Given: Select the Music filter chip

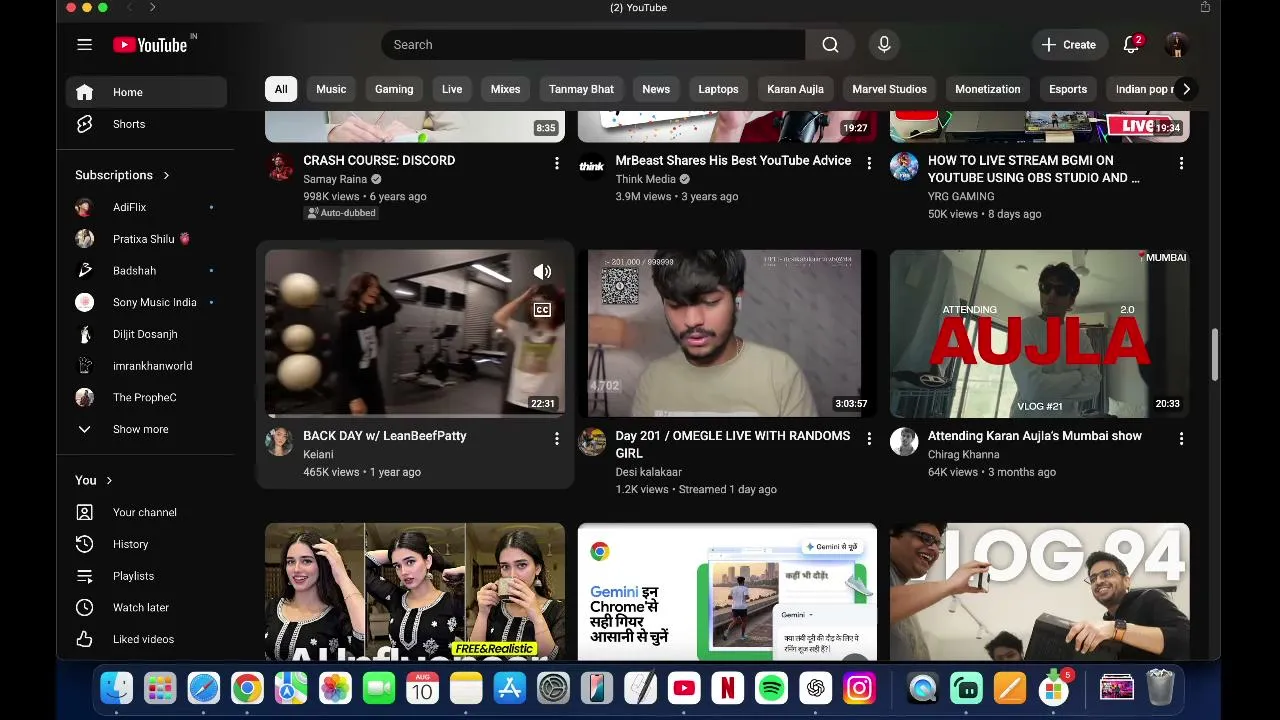Looking at the screenshot, I should 331,89.
